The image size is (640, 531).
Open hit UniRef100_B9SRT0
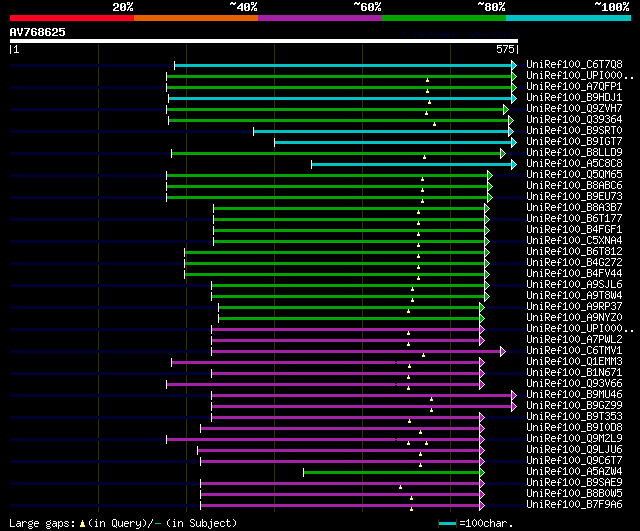(x=574, y=131)
